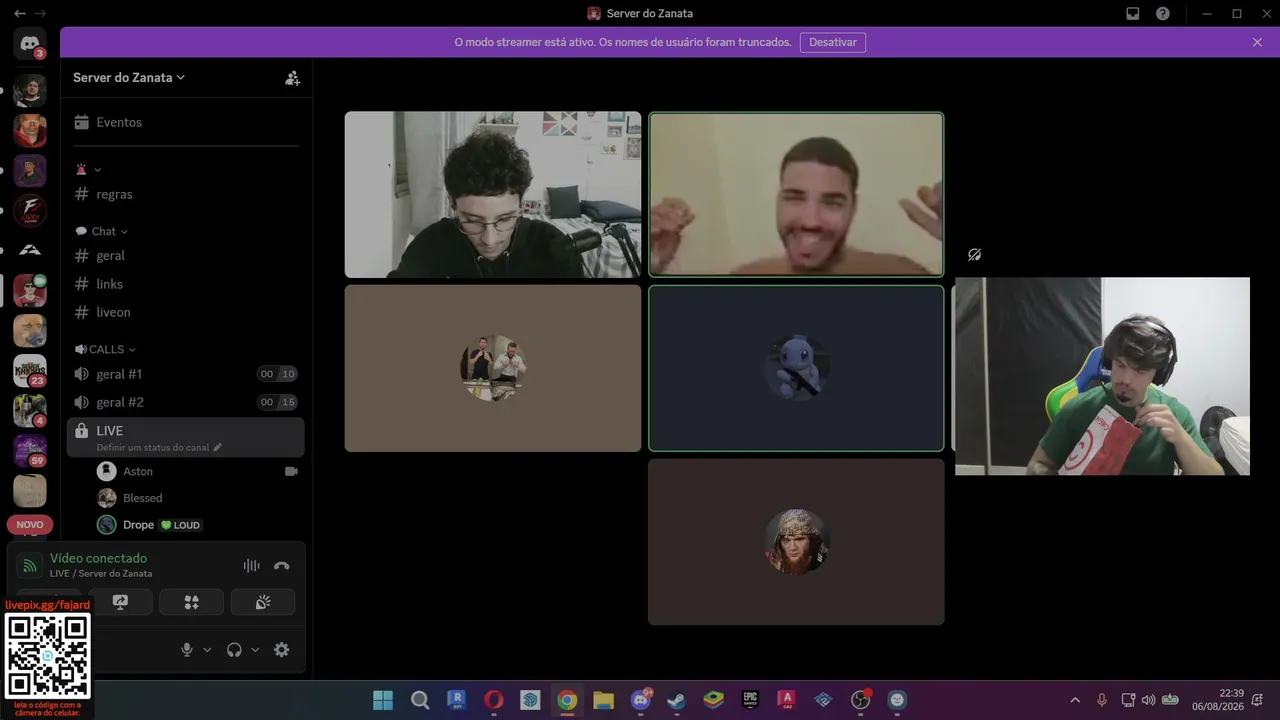Collapse the CALLS category
1280x720 pixels.
[105, 349]
